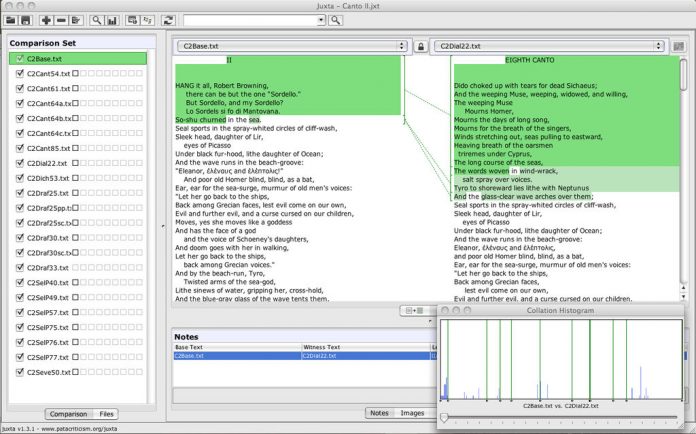Click the "So-shu churned" highlighted difference

pos(201,120)
